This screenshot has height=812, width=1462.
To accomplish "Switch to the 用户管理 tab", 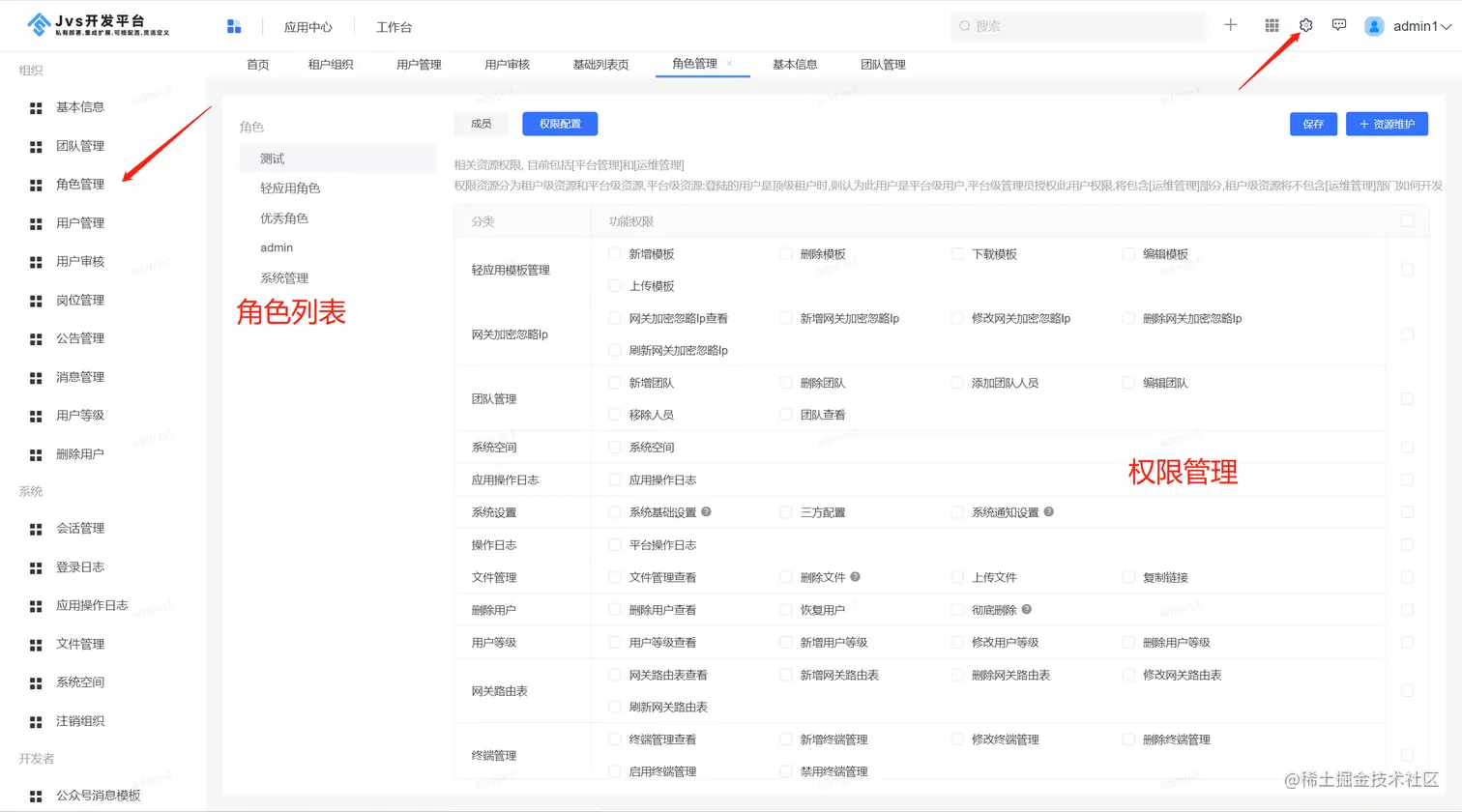I will click(419, 65).
